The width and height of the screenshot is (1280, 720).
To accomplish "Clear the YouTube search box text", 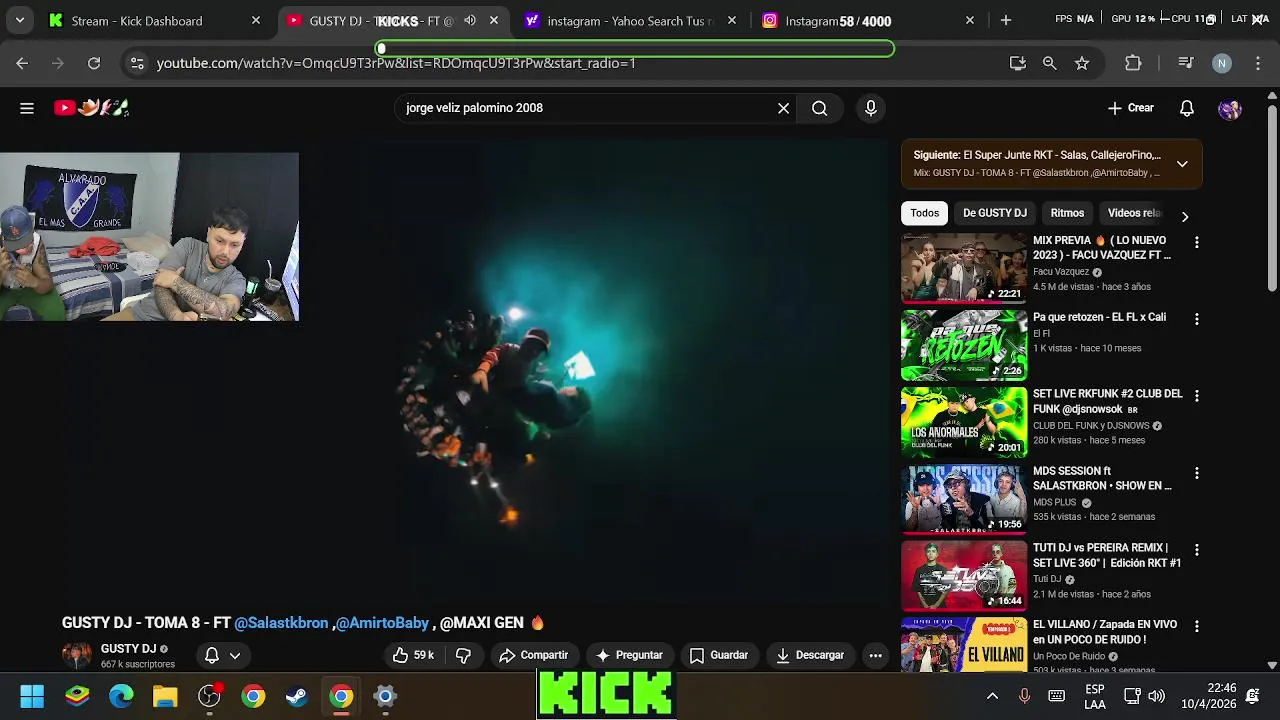I will click(x=783, y=108).
